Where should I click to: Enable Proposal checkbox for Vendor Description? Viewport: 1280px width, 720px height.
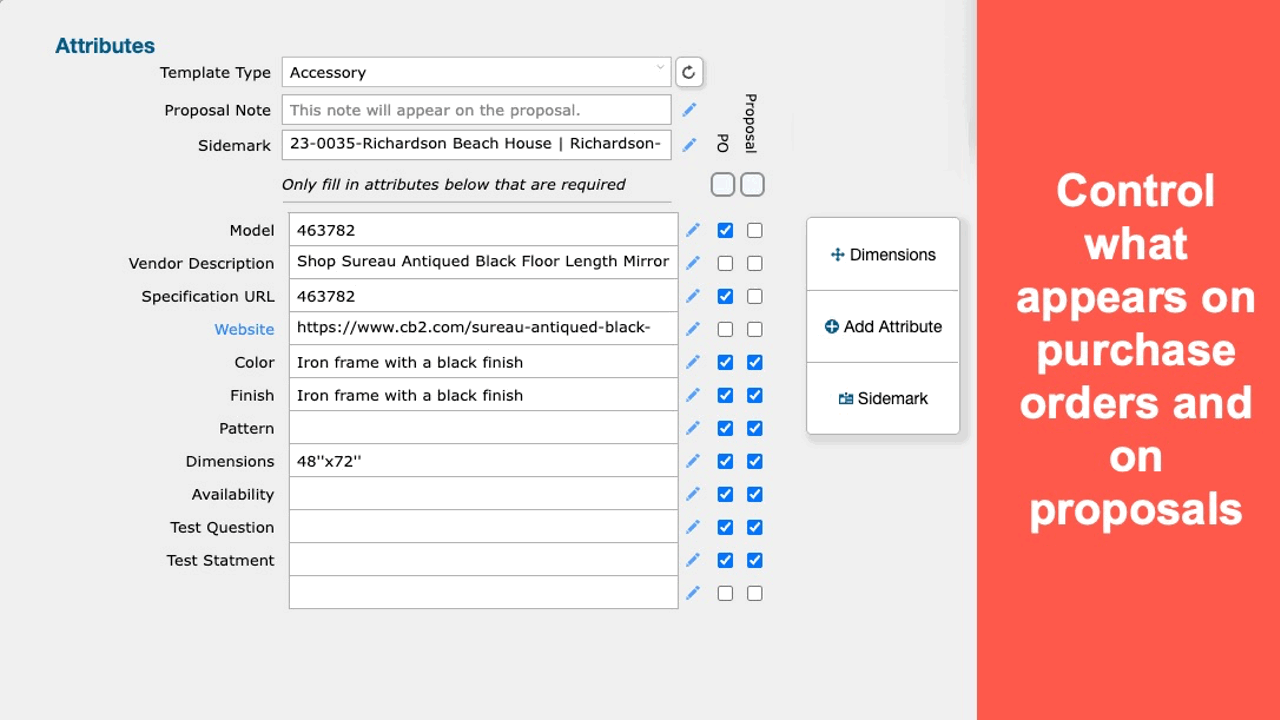755,263
